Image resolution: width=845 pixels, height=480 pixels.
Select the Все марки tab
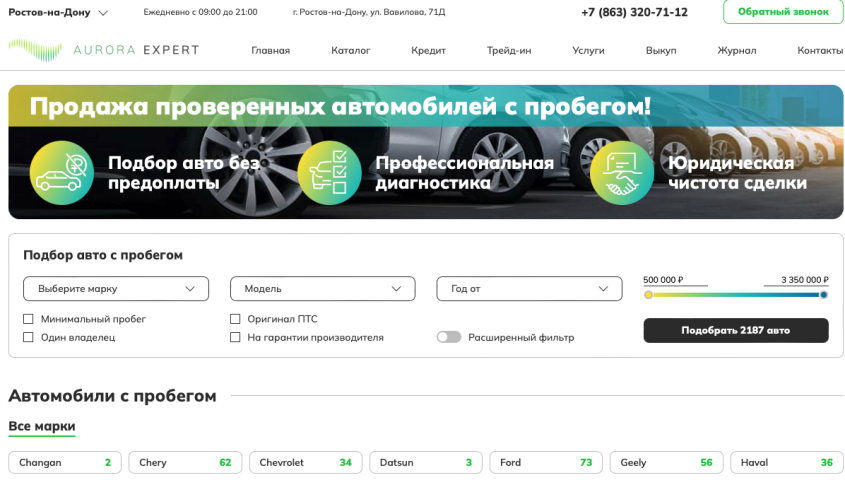click(41, 426)
